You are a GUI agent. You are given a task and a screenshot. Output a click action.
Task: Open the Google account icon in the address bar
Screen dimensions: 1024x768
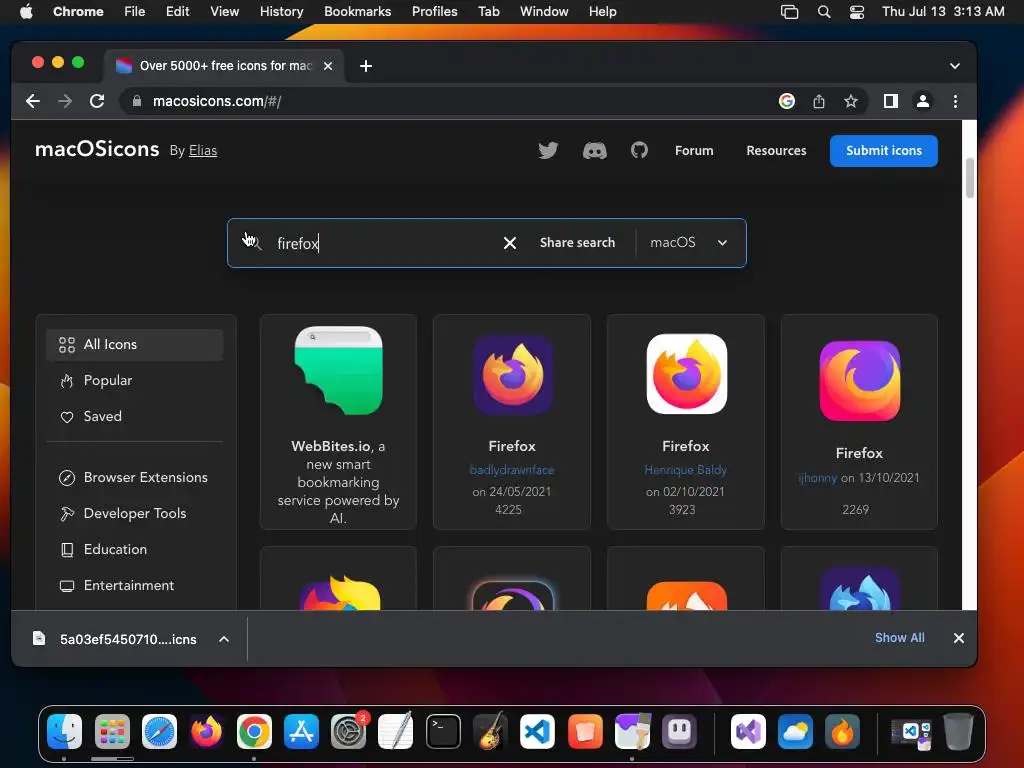pos(787,101)
